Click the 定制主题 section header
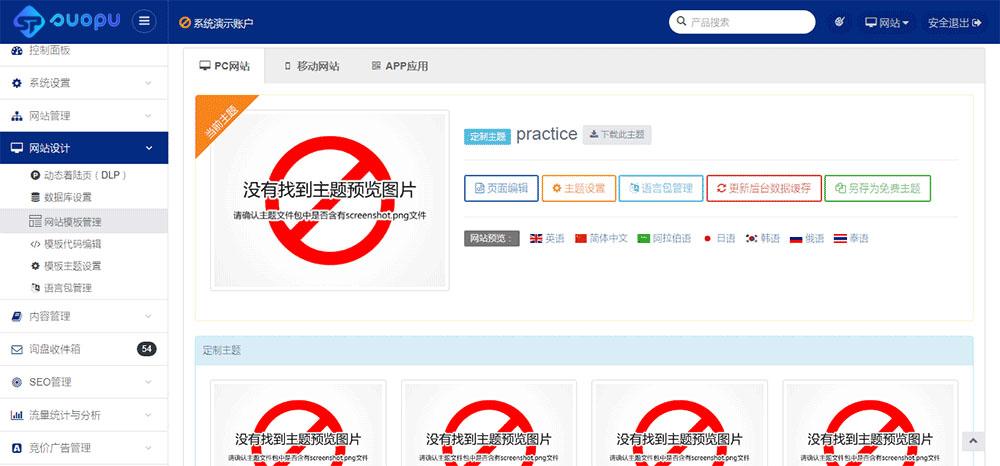The height and width of the screenshot is (466, 1000). pos(584,350)
